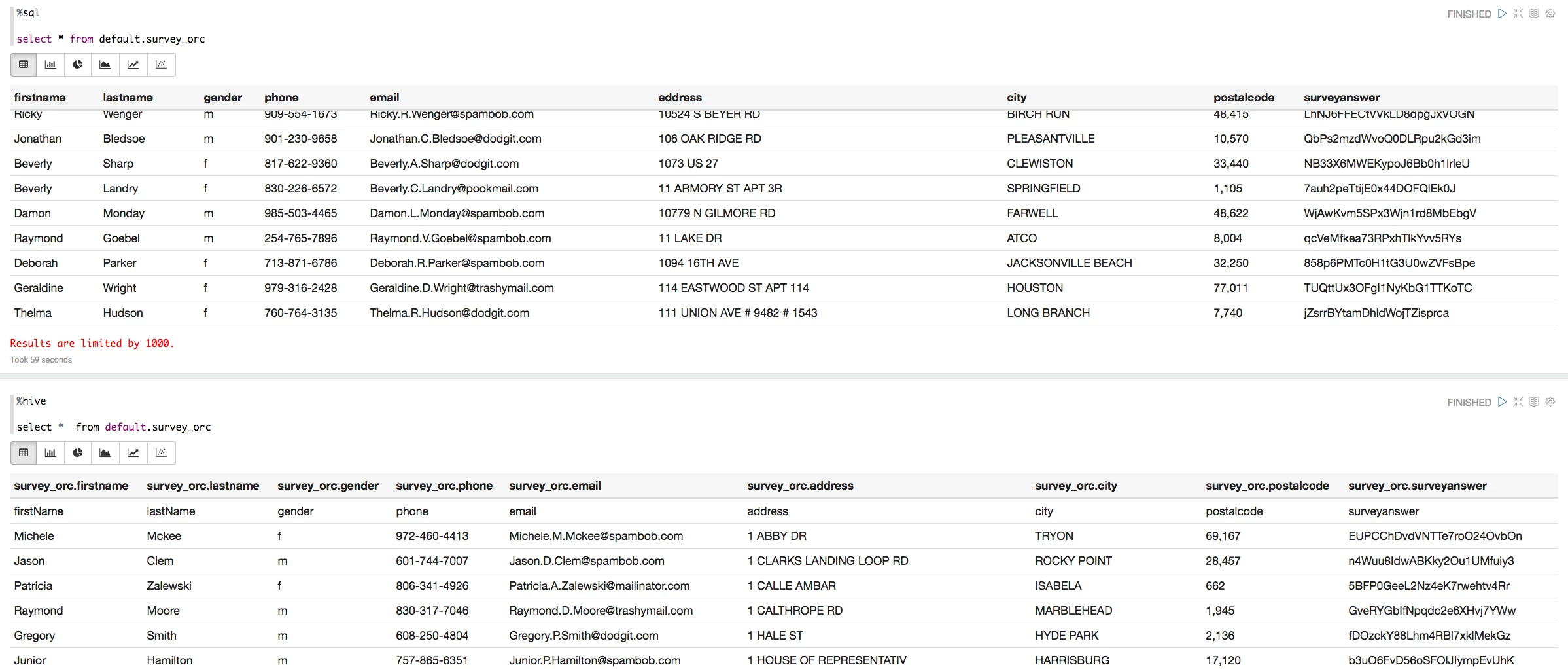Choose pie chart view in %sql paragraph
1568x669 pixels.
point(78,65)
